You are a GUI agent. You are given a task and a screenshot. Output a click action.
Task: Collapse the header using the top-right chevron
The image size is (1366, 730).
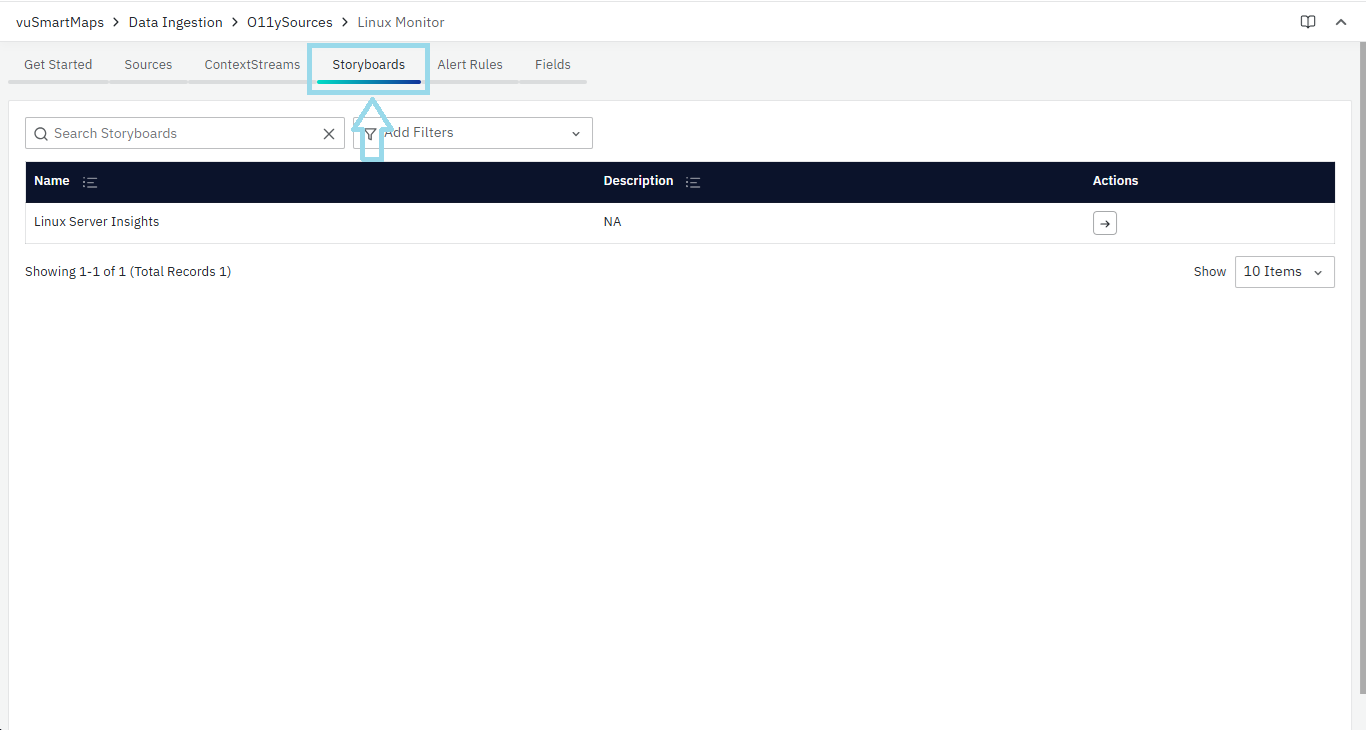(x=1341, y=22)
